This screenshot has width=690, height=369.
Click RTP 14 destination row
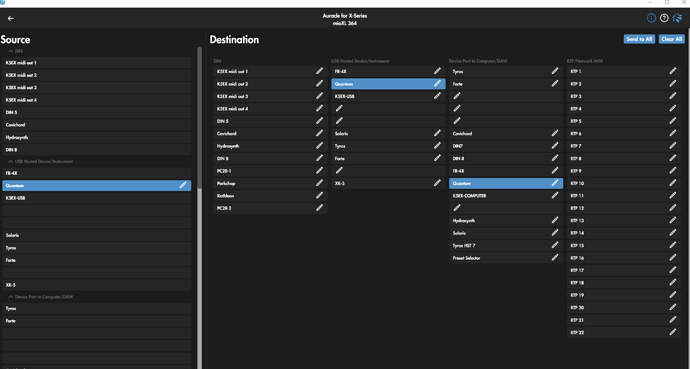pos(624,233)
